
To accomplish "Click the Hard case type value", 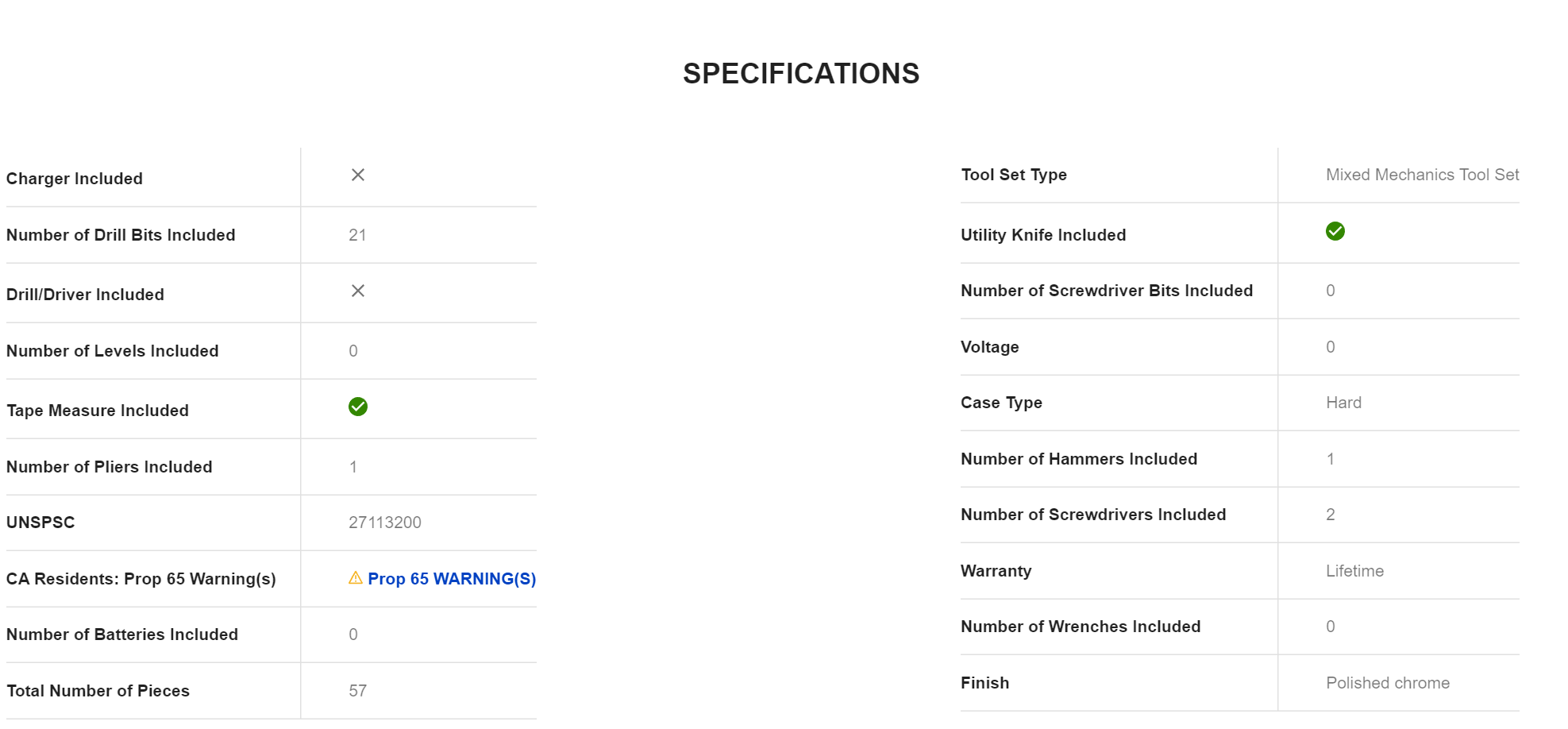I will (x=1343, y=403).
